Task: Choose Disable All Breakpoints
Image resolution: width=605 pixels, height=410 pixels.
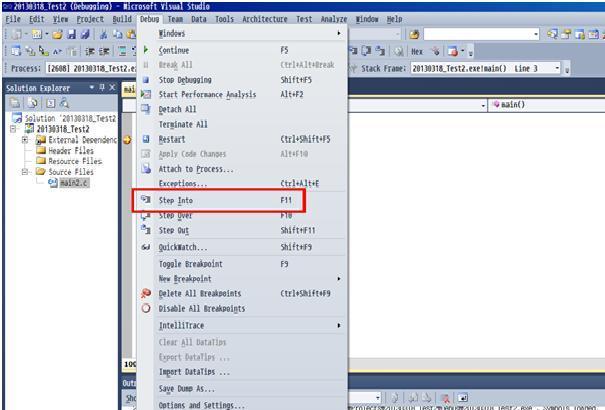Action: click(243, 309)
